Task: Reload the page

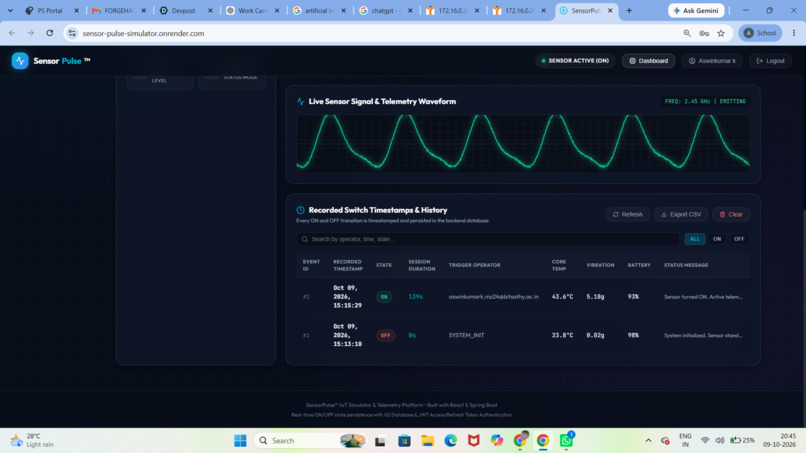Action: click(x=49, y=33)
